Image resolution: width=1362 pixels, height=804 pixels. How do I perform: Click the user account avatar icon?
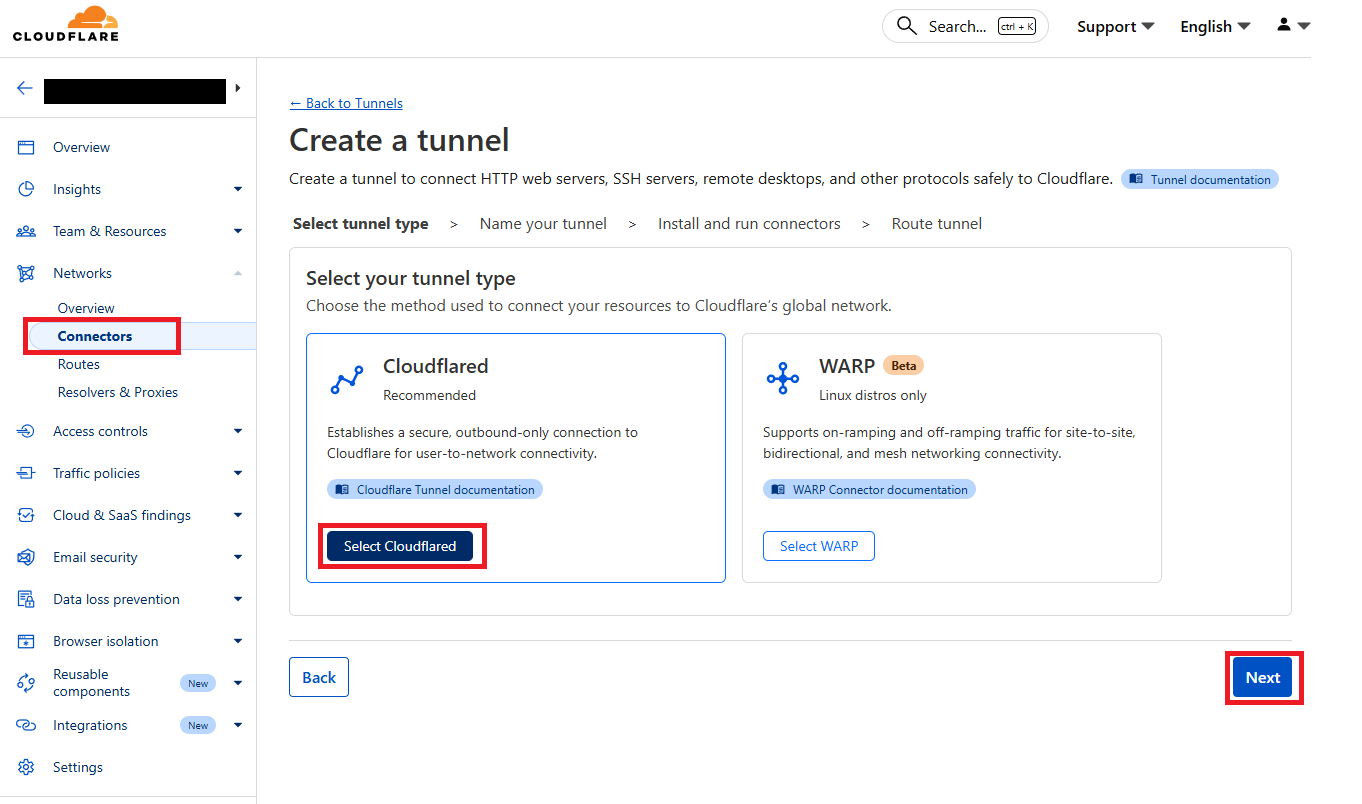coord(1285,25)
